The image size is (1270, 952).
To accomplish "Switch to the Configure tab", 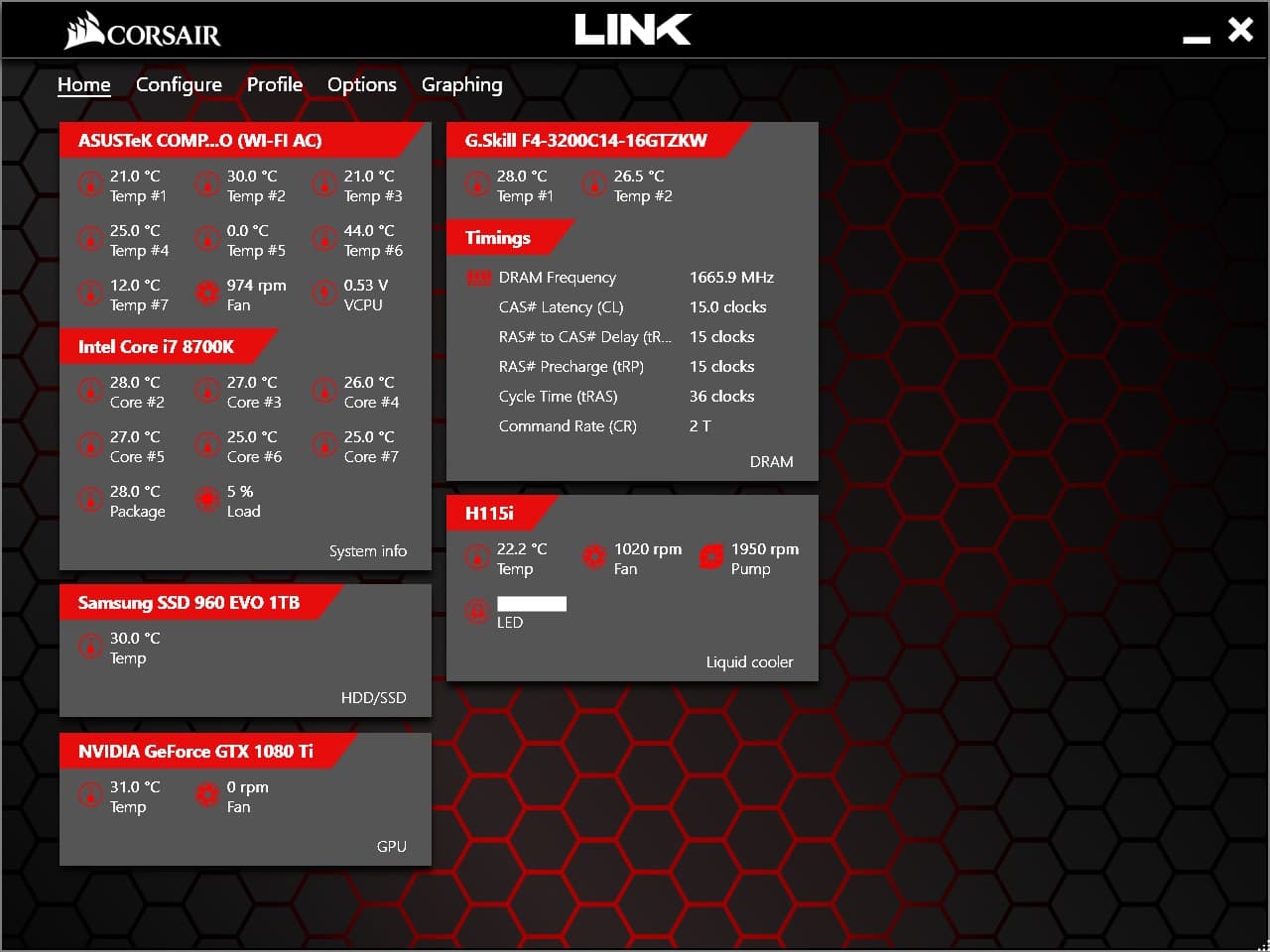I will click(x=179, y=85).
